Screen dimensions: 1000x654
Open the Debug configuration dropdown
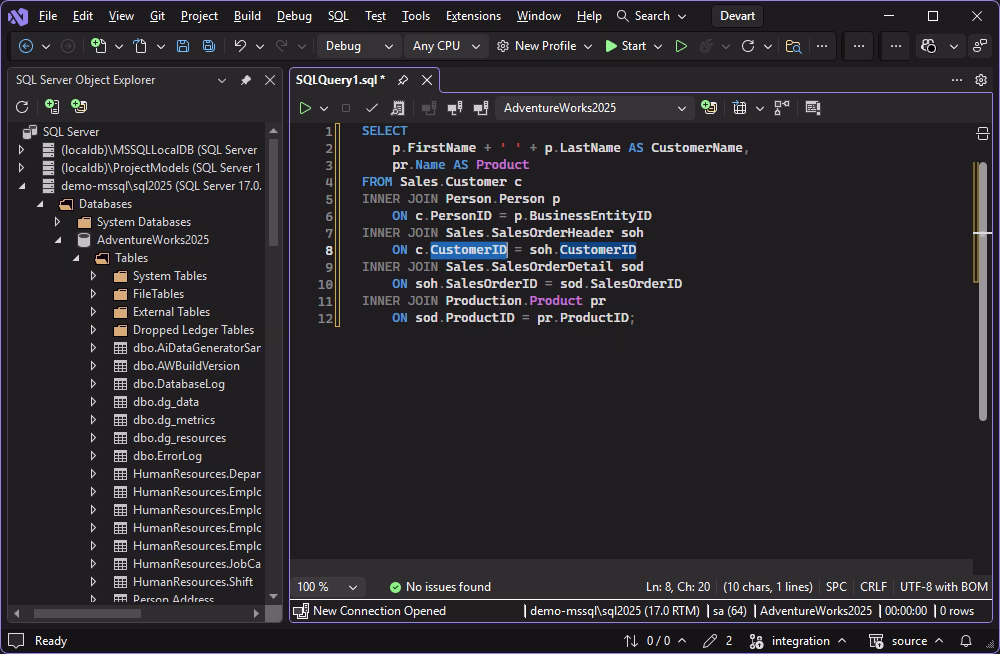(357, 46)
